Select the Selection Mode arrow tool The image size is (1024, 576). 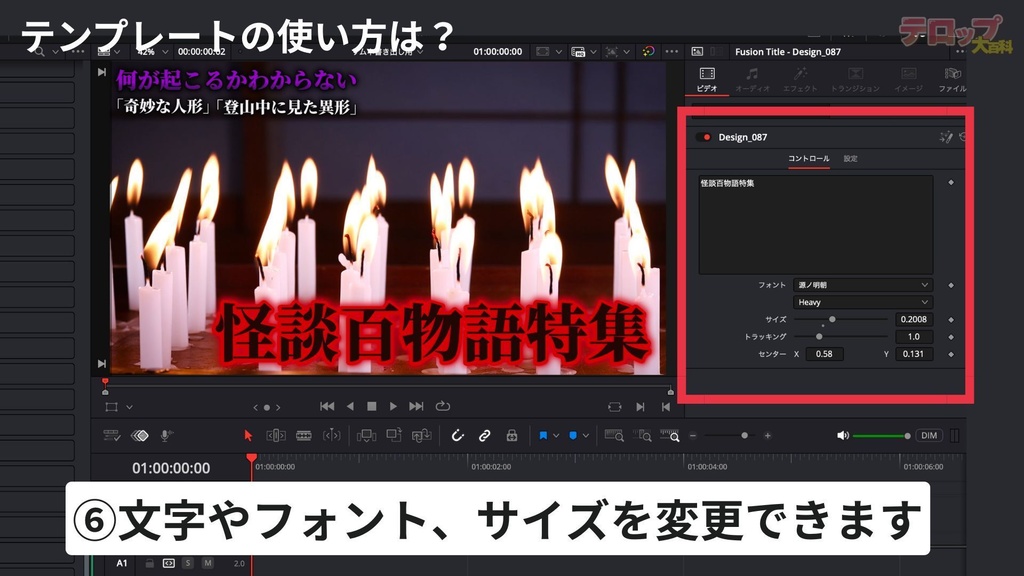point(248,434)
